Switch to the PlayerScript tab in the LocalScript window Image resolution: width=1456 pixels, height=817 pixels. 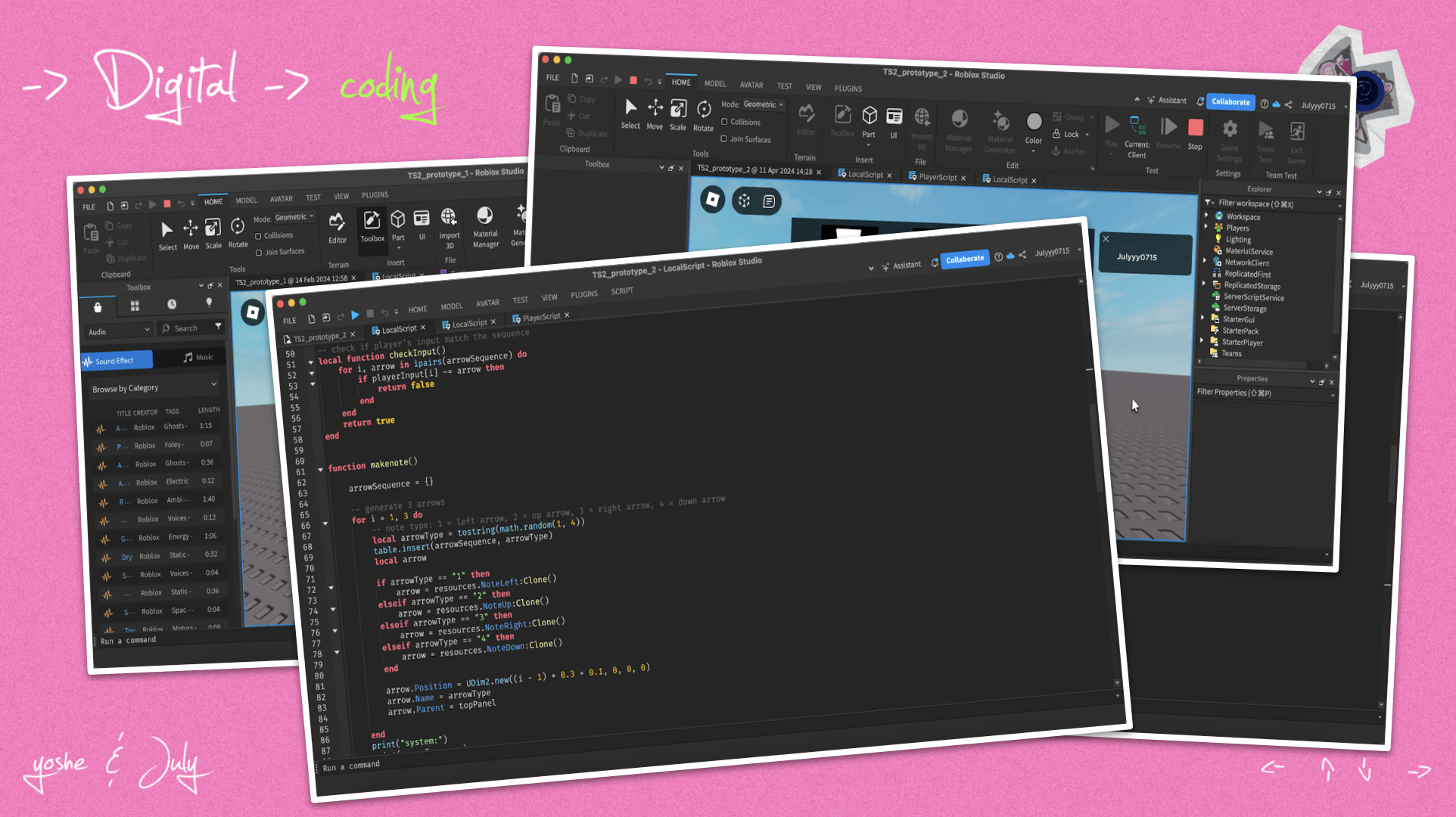tap(540, 317)
